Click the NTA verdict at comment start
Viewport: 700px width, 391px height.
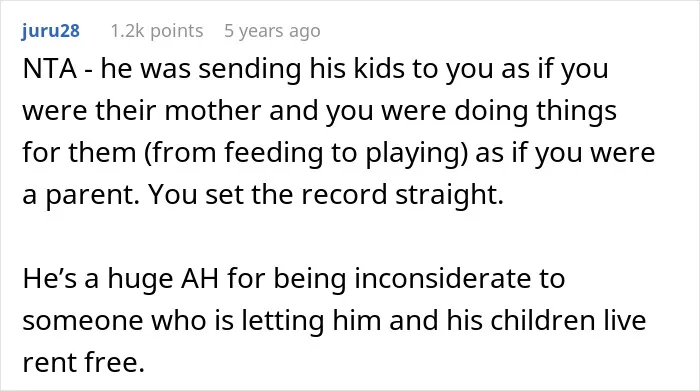[50, 69]
